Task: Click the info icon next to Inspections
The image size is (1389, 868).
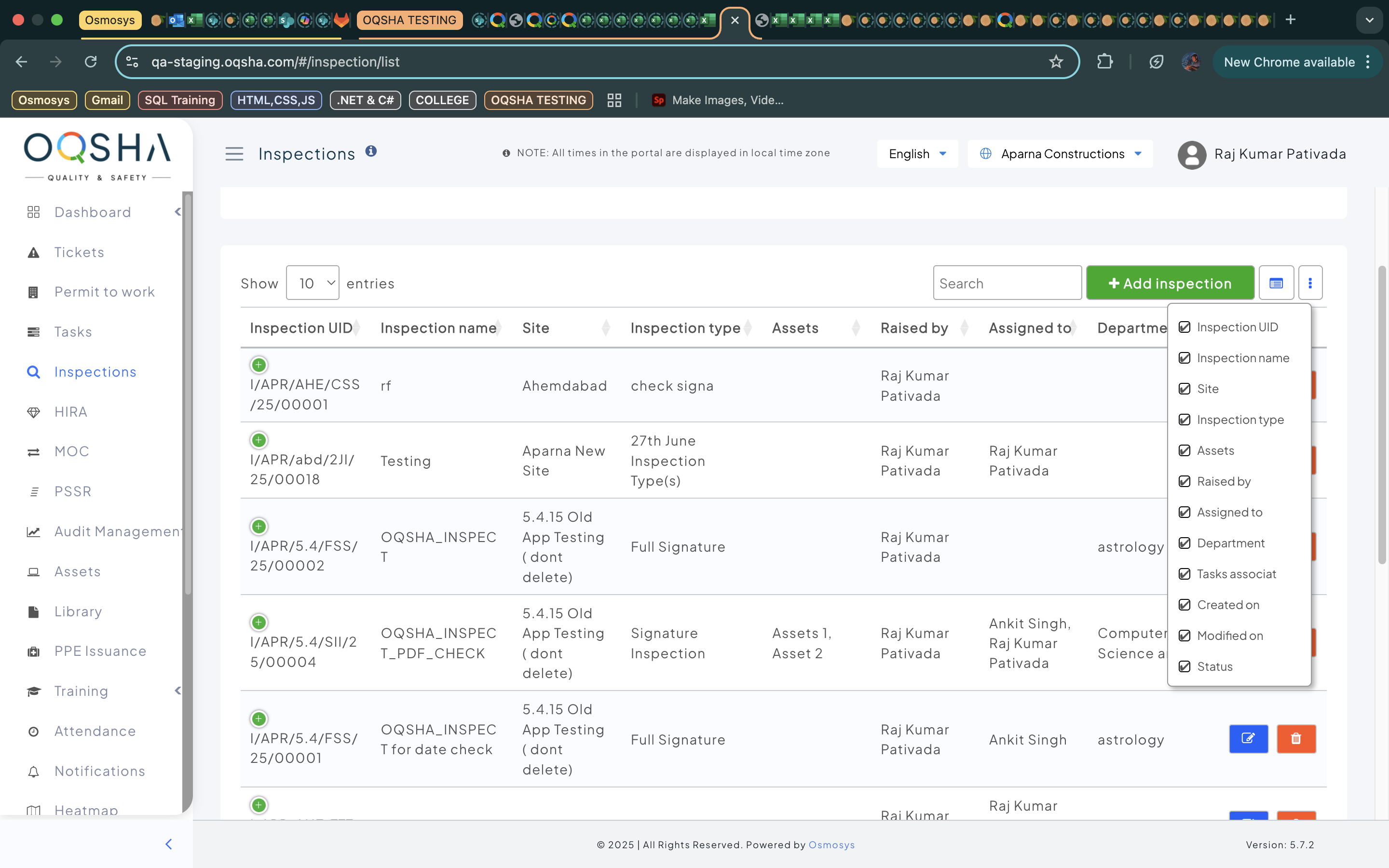Action: pos(371,151)
